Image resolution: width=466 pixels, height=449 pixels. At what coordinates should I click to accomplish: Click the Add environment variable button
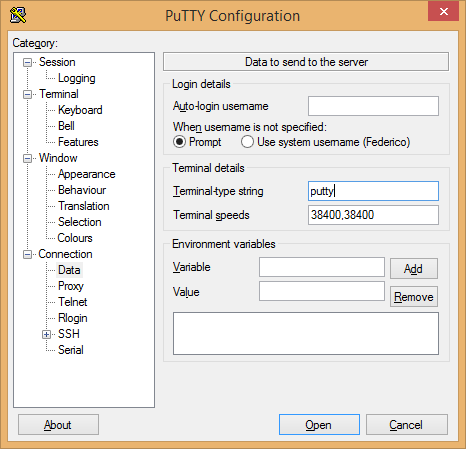pos(414,268)
